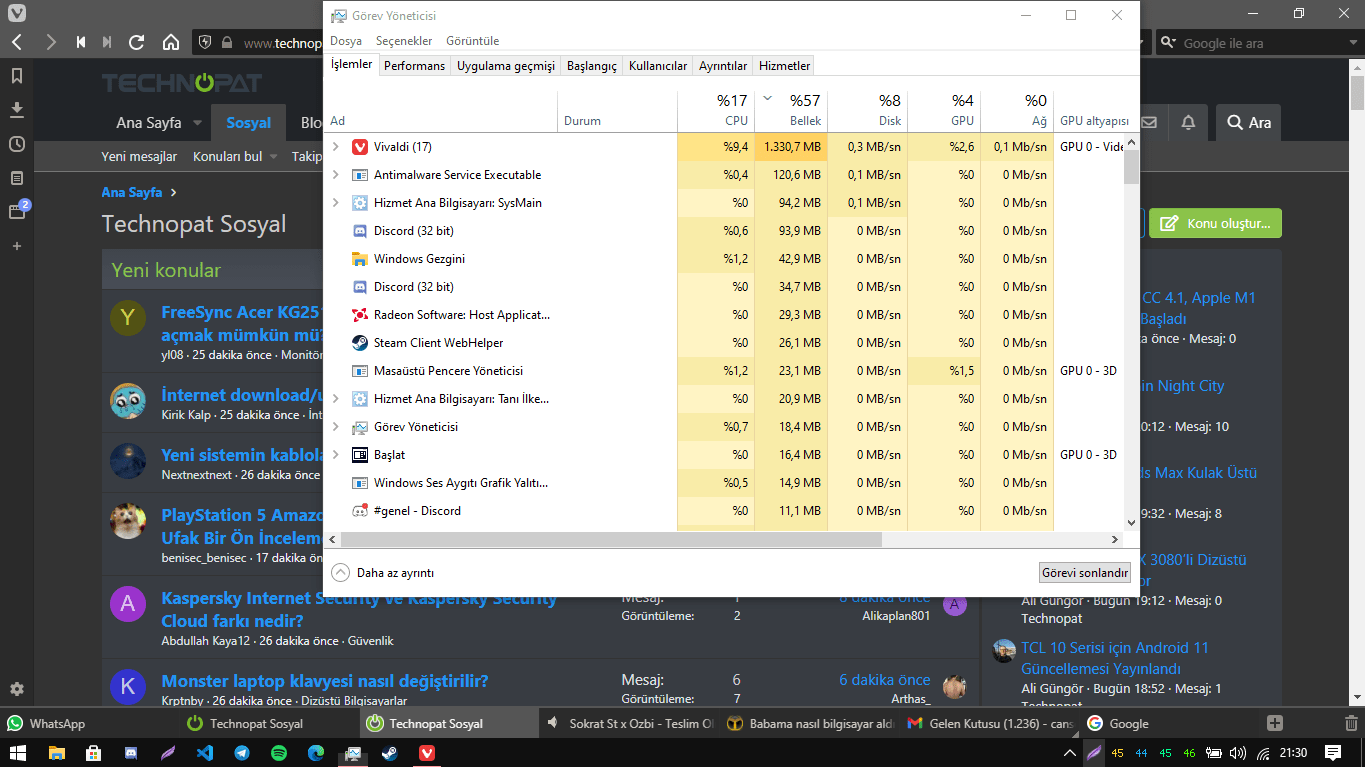Open the Vivaldi downloads panel
This screenshot has width=1365, height=767.
tap(17, 109)
